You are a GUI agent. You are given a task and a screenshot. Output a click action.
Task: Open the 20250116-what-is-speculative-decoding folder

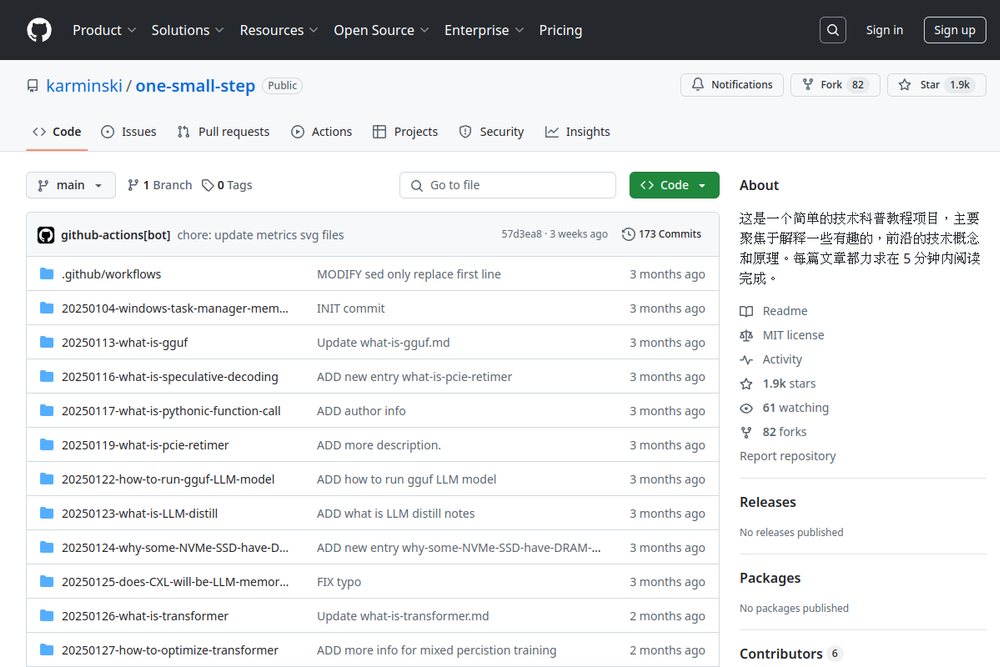point(170,376)
